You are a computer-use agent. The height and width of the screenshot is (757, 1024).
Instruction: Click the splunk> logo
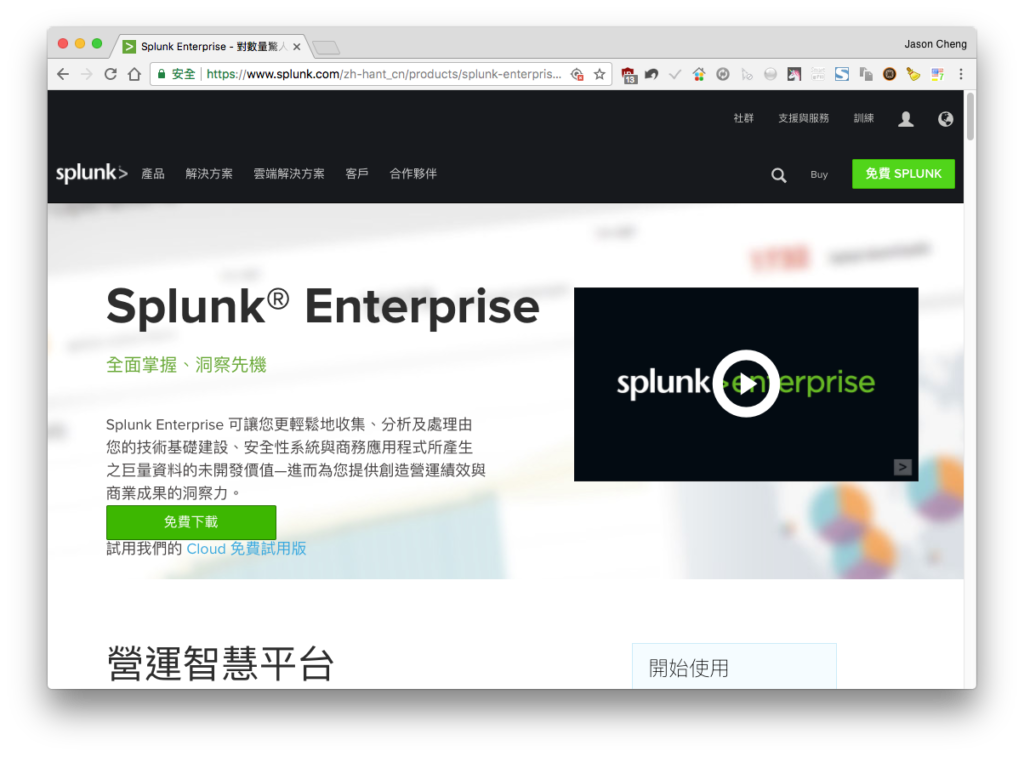[91, 173]
